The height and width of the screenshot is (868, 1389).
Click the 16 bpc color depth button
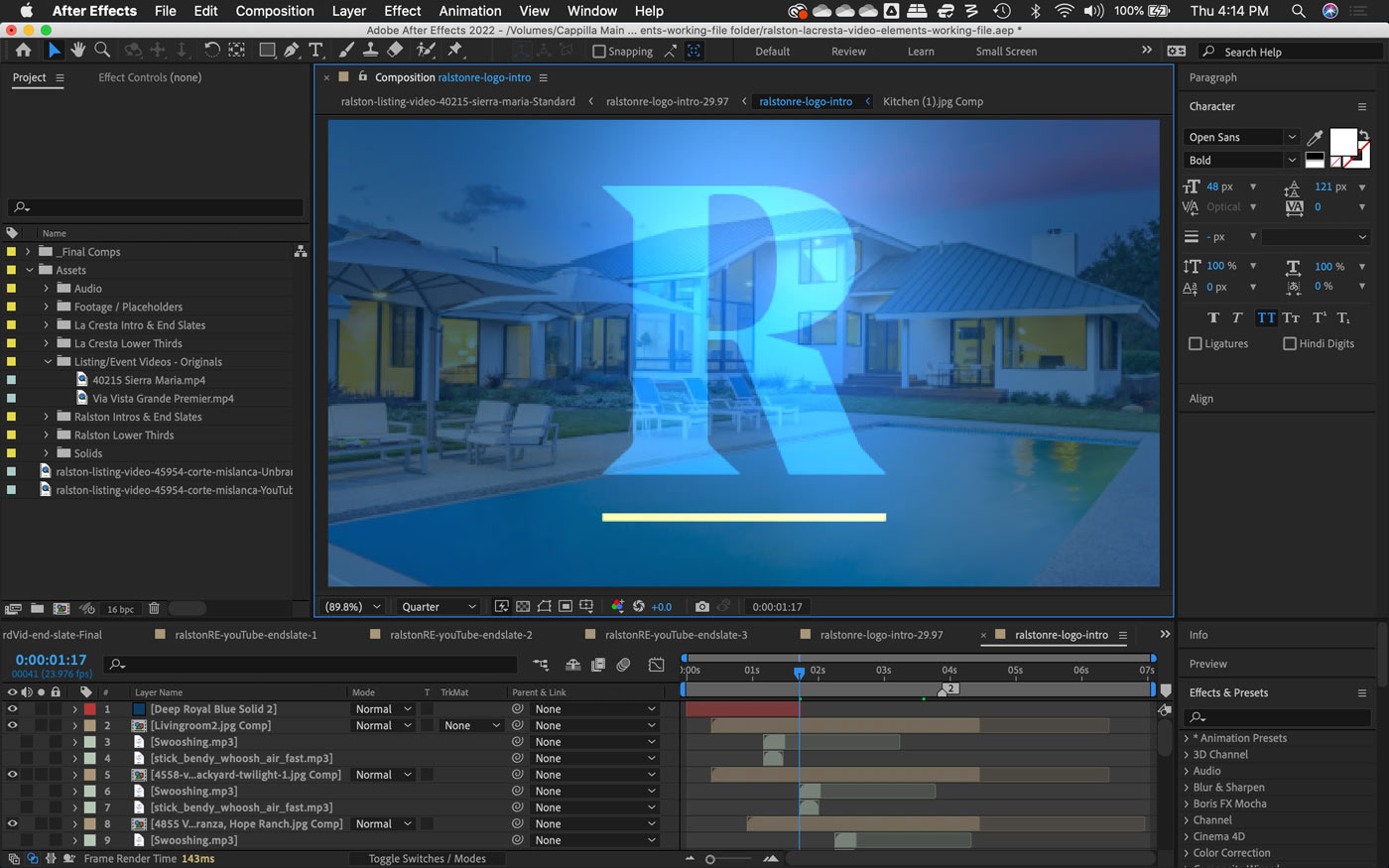[x=120, y=609]
